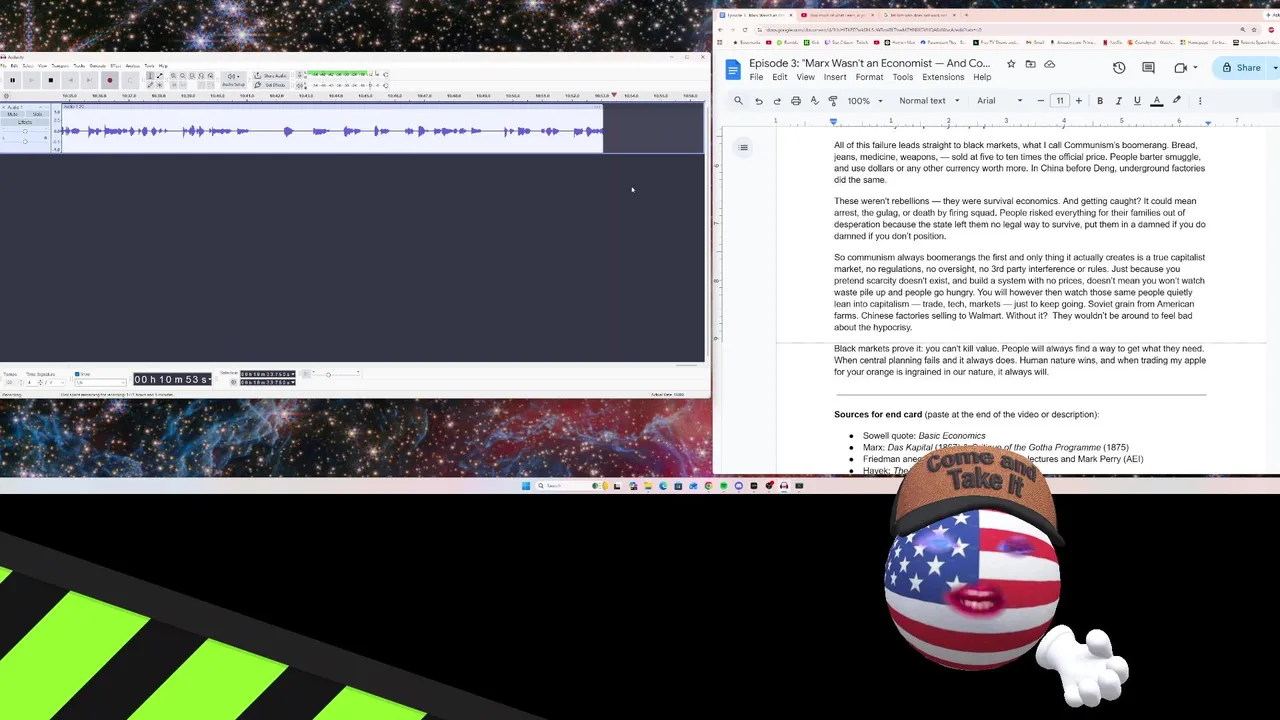Image resolution: width=1280 pixels, height=720 pixels.
Task: Open the text color picker in Docs
Action: (1157, 101)
